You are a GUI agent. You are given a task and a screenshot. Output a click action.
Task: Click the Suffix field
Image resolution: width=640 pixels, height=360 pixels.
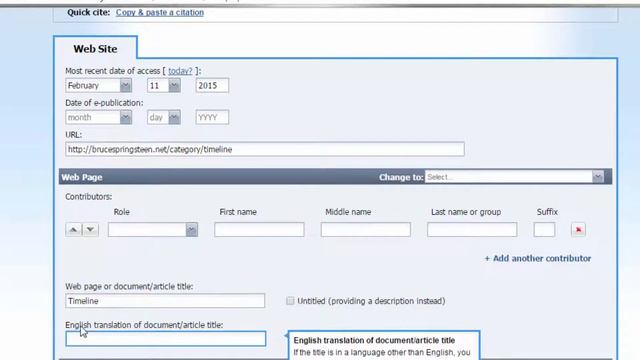tap(544, 230)
